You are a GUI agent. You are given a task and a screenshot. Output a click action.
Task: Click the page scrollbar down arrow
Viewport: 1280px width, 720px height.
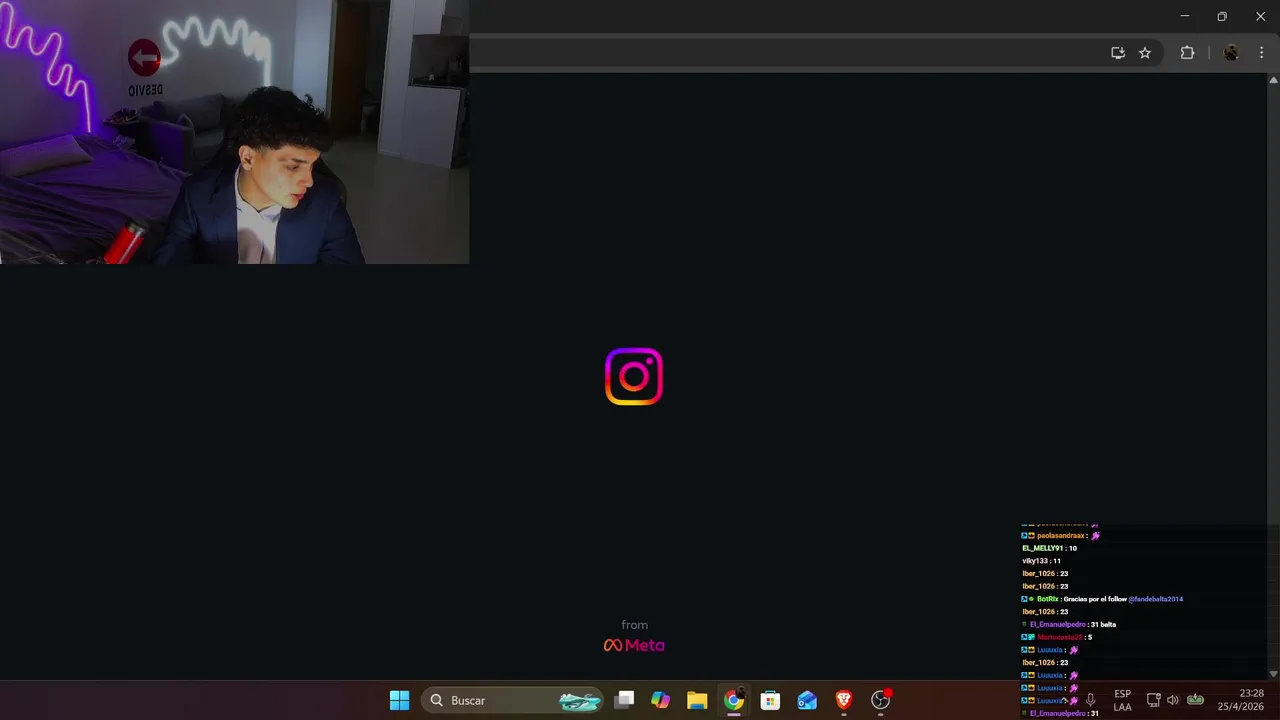(1273, 674)
